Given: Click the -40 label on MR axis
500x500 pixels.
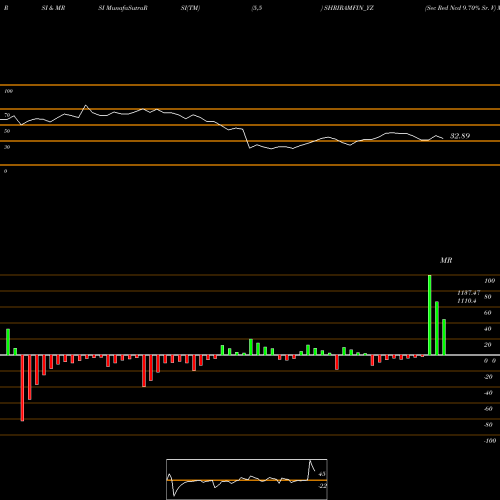Looking at the screenshot, I should click(x=488, y=393).
